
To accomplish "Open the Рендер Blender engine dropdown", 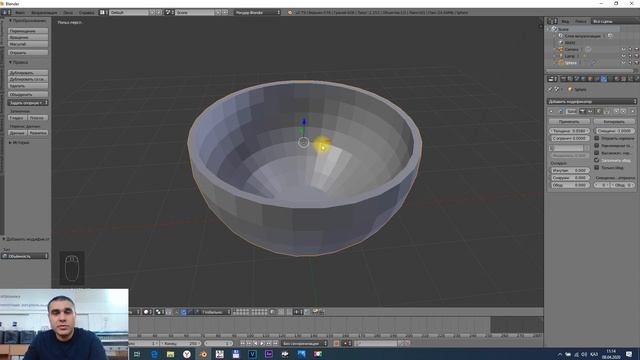I will tap(257, 12).
